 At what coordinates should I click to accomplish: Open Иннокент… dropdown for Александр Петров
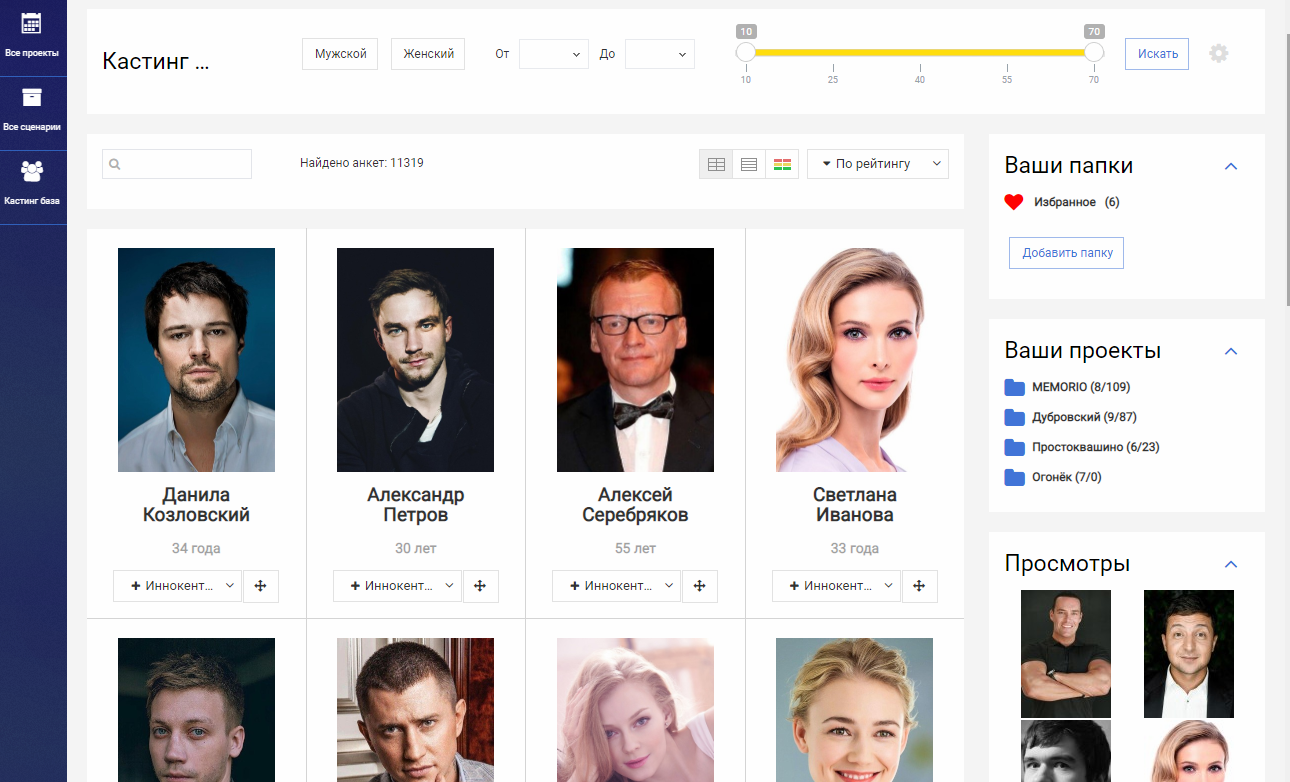pyautogui.click(x=397, y=586)
